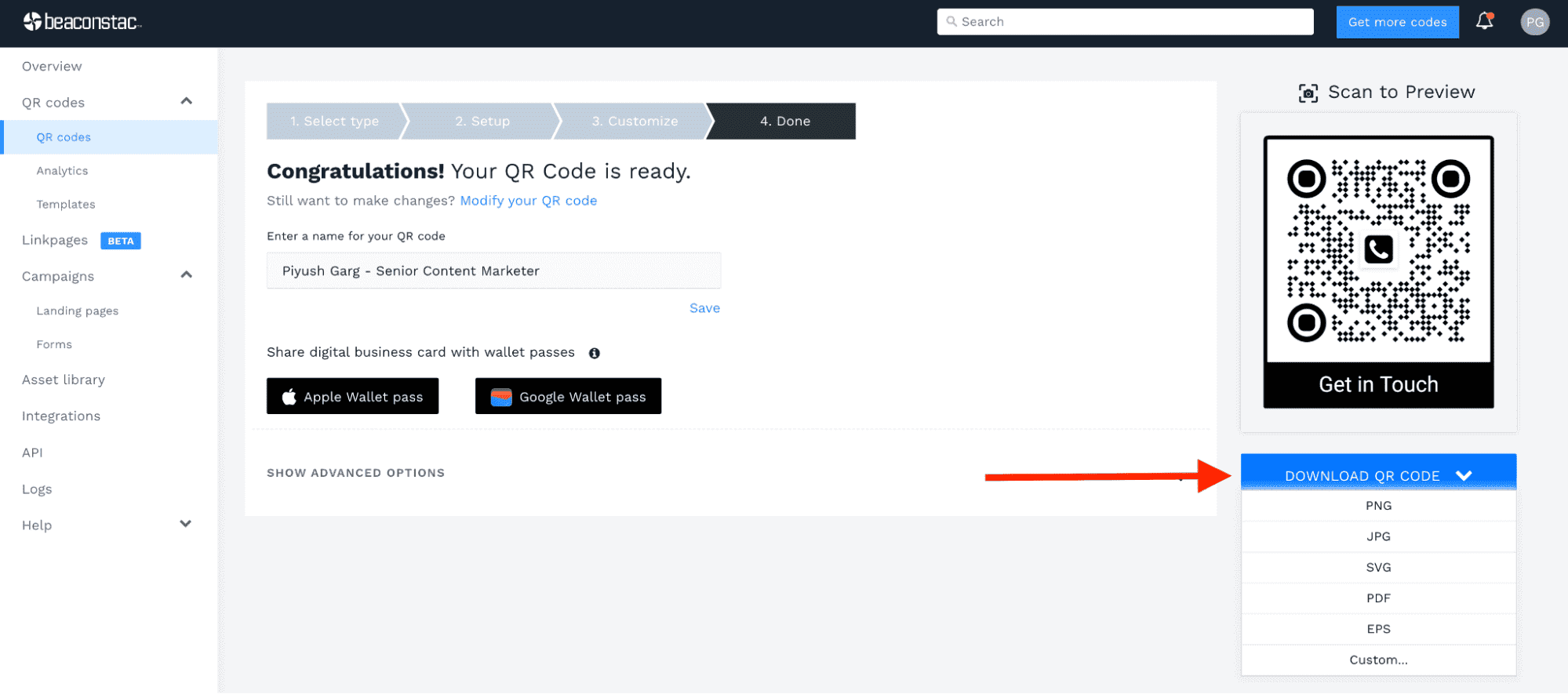Click the Get in Touch caption
The height and width of the screenshot is (694, 1568).
tap(1378, 385)
